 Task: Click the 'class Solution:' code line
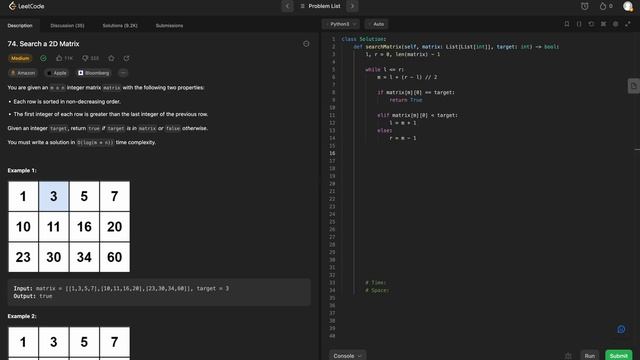click(x=364, y=39)
